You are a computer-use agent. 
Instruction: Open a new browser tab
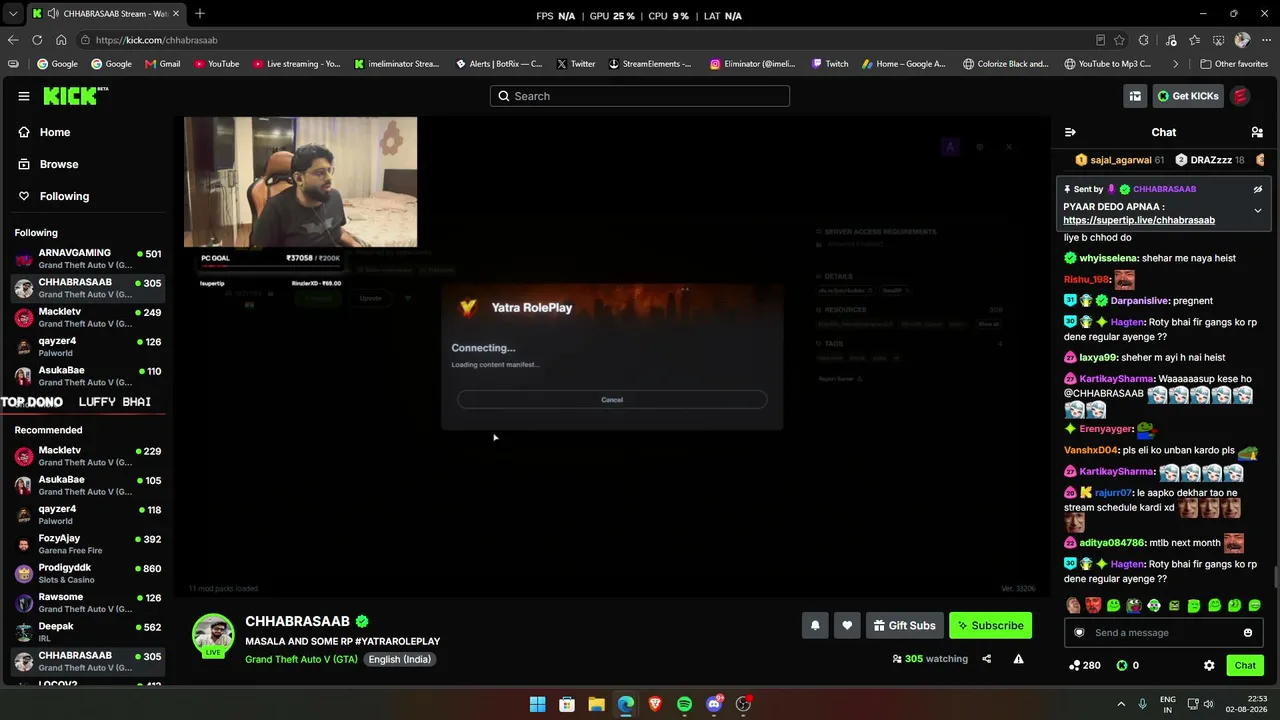[x=200, y=14]
